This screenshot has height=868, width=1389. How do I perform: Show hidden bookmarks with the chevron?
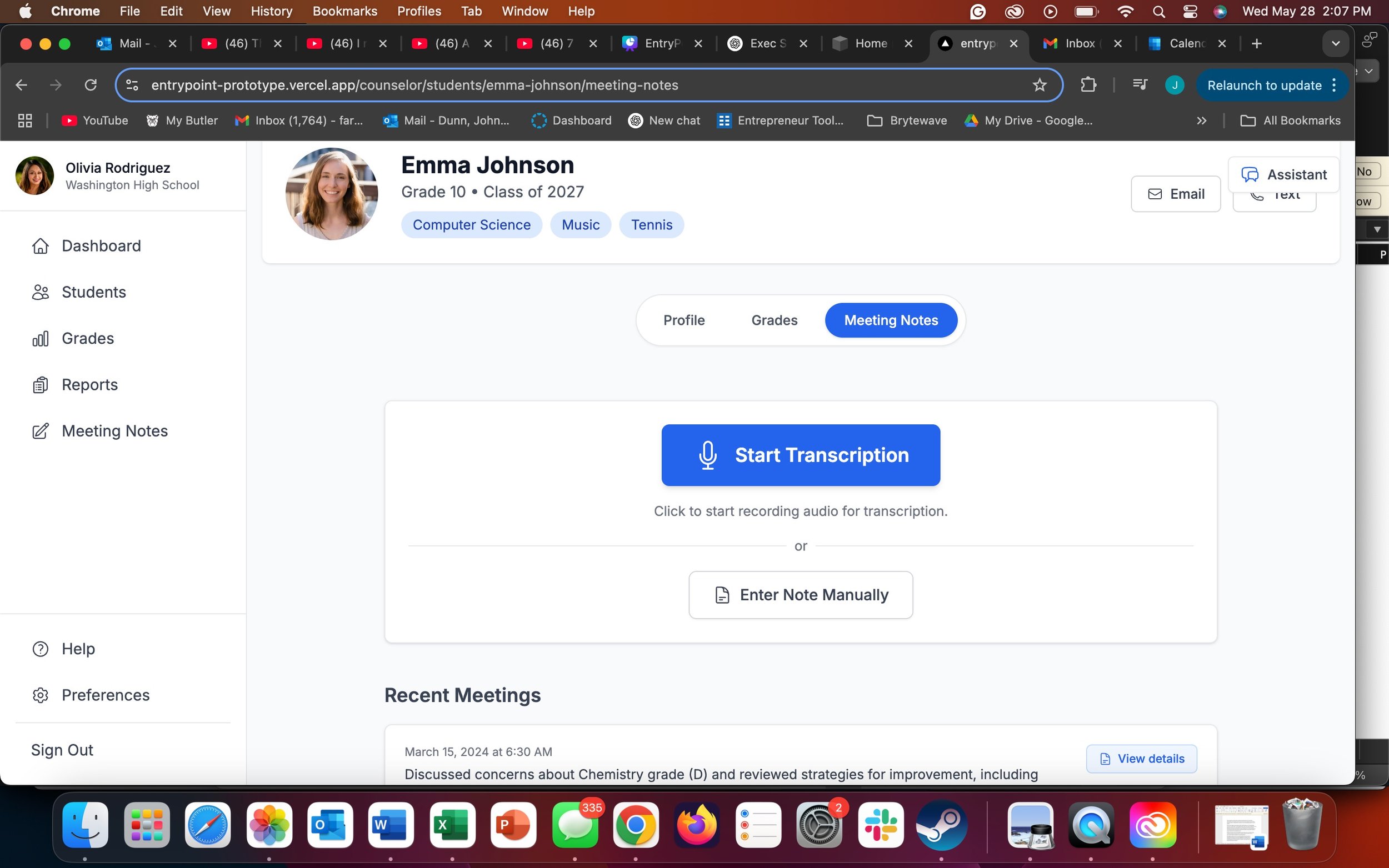coord(1201,121)
